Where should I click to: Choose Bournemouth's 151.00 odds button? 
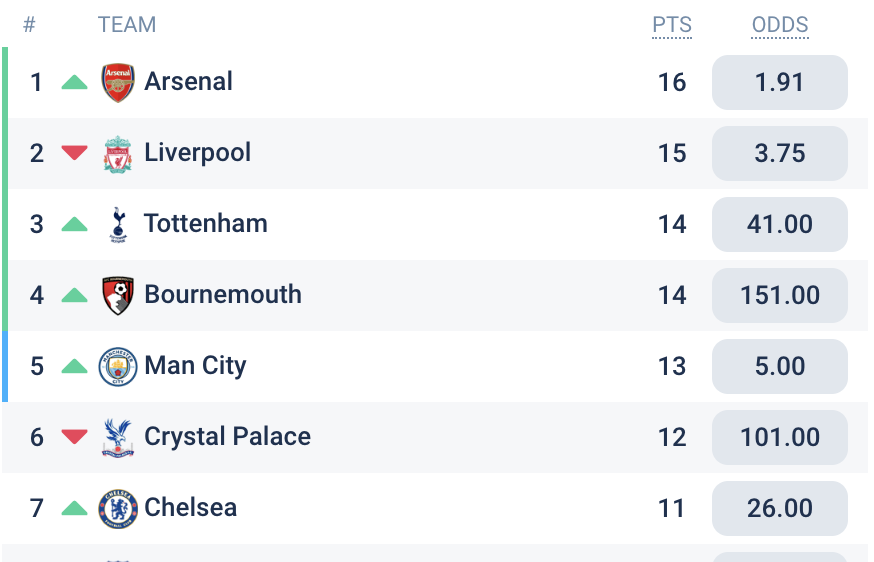point(780,295)
